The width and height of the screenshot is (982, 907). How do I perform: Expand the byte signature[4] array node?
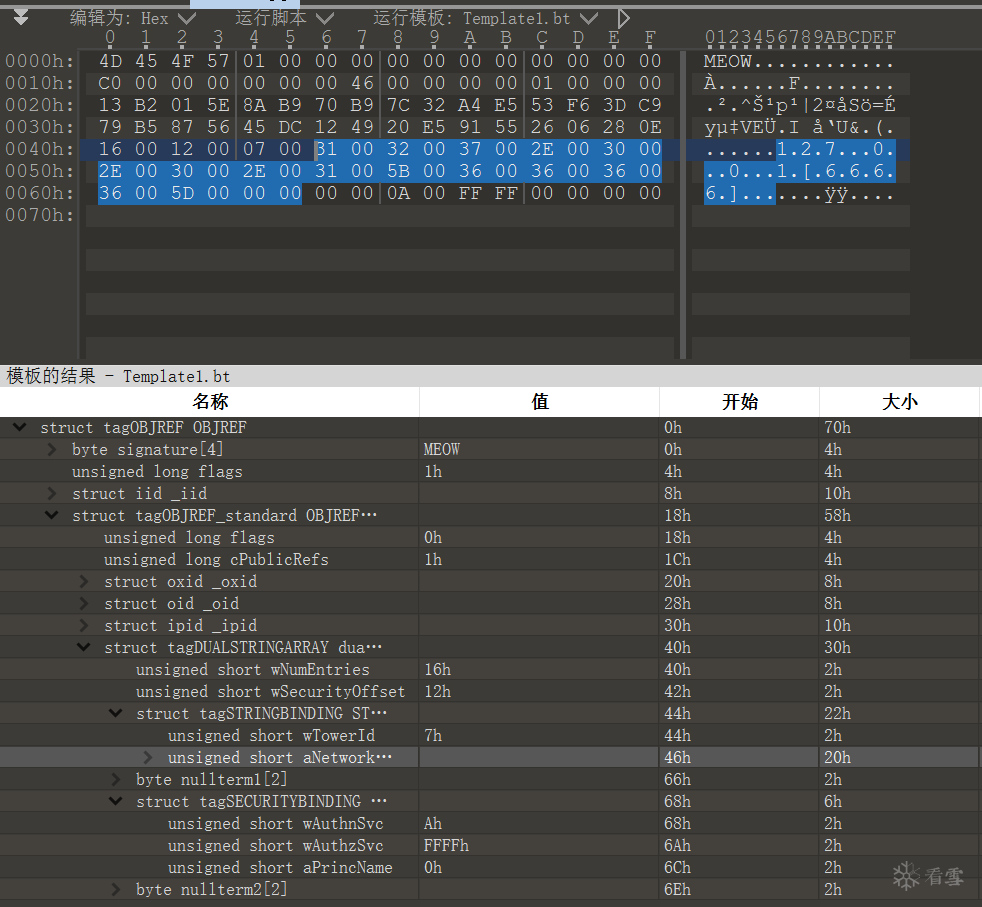click(52, 450)
